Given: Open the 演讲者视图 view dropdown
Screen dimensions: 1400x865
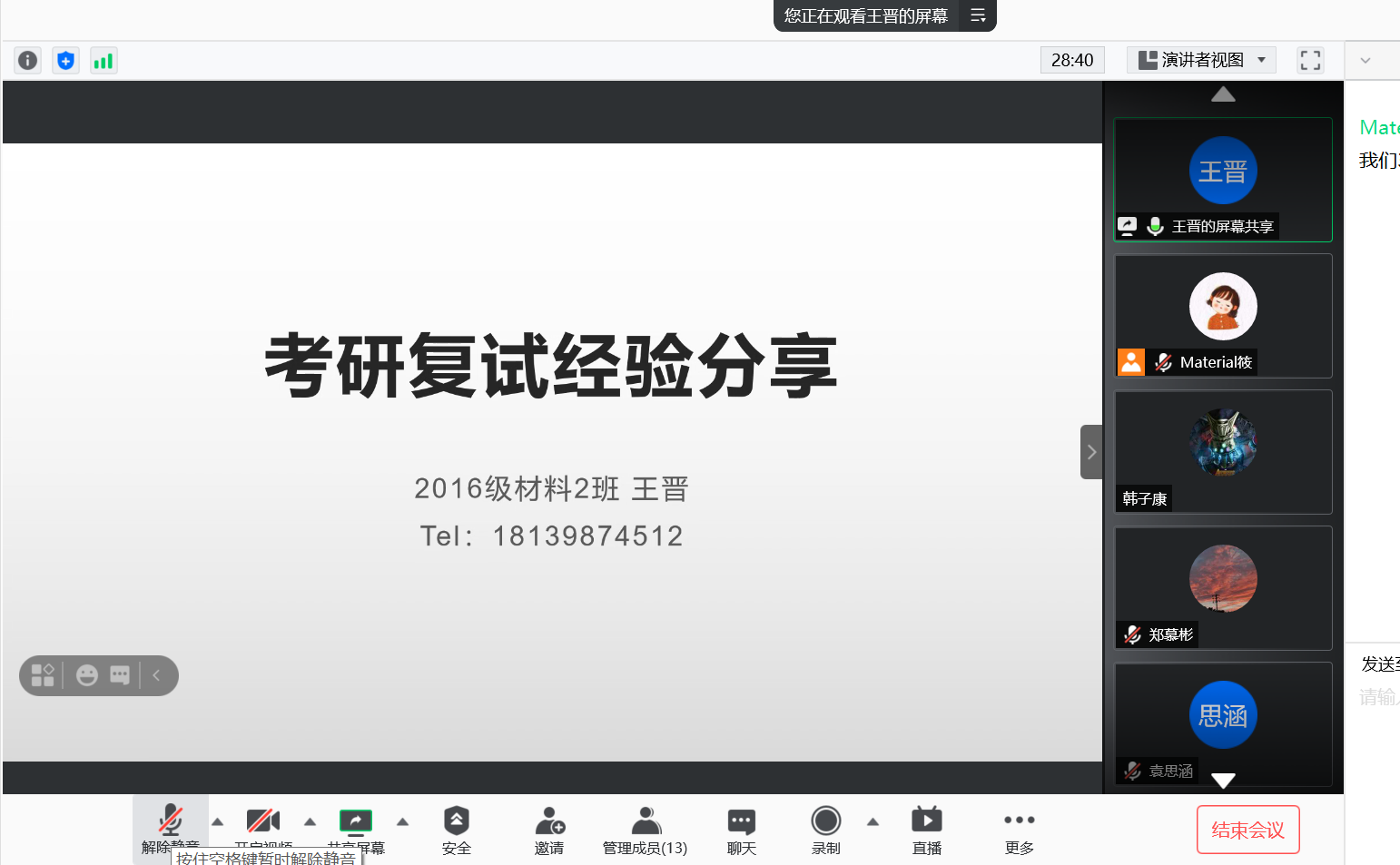Looking at the screenshot, I should [1201, 60].
